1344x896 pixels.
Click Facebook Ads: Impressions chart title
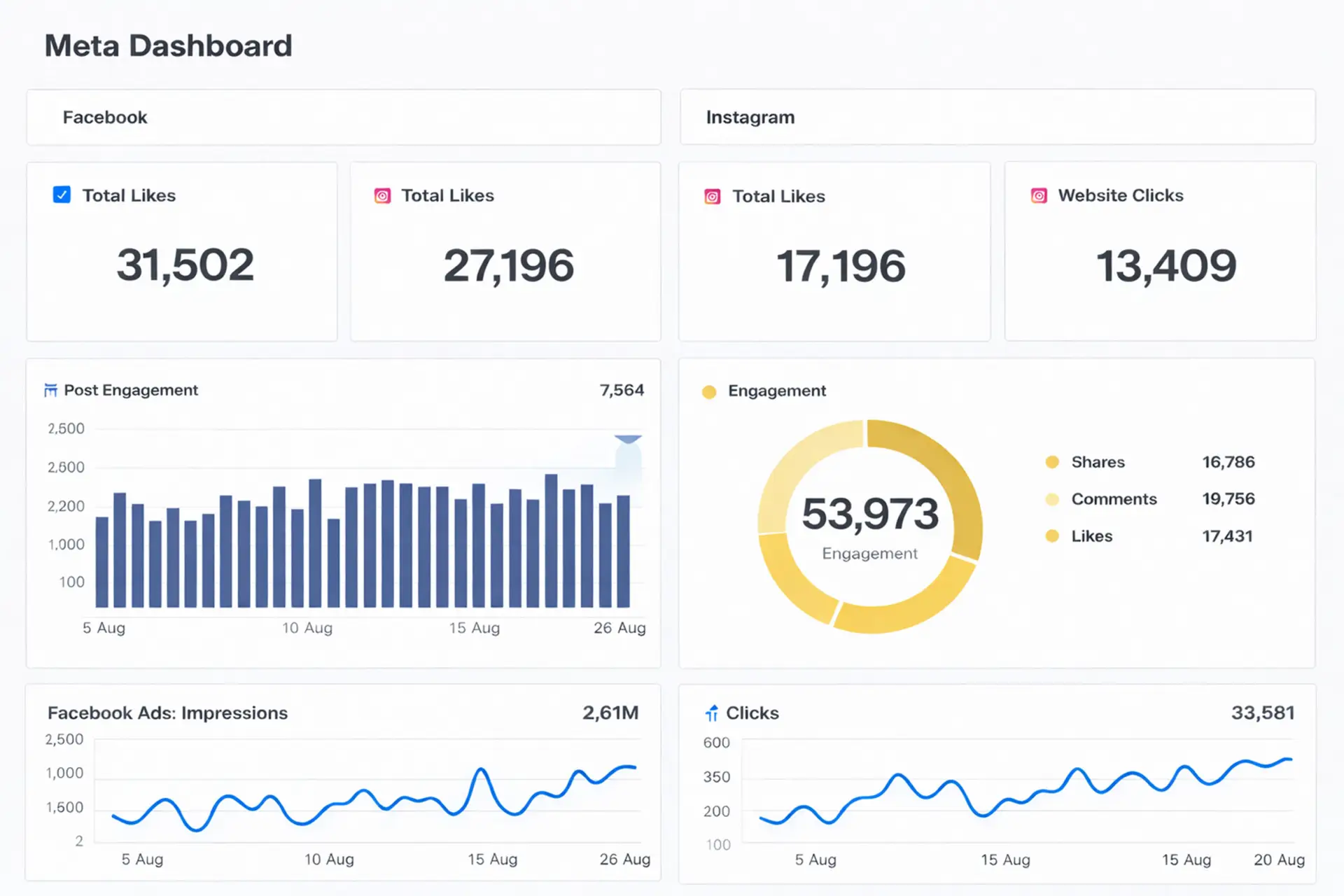[x=167, y=713]
